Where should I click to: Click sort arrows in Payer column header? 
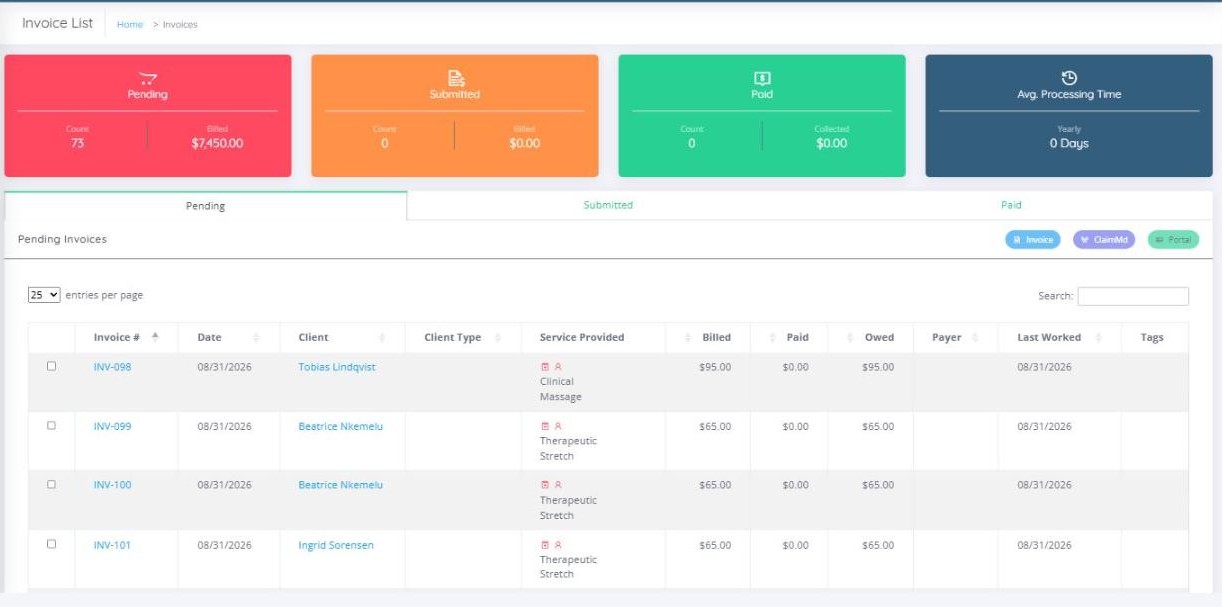pos(975,338)
